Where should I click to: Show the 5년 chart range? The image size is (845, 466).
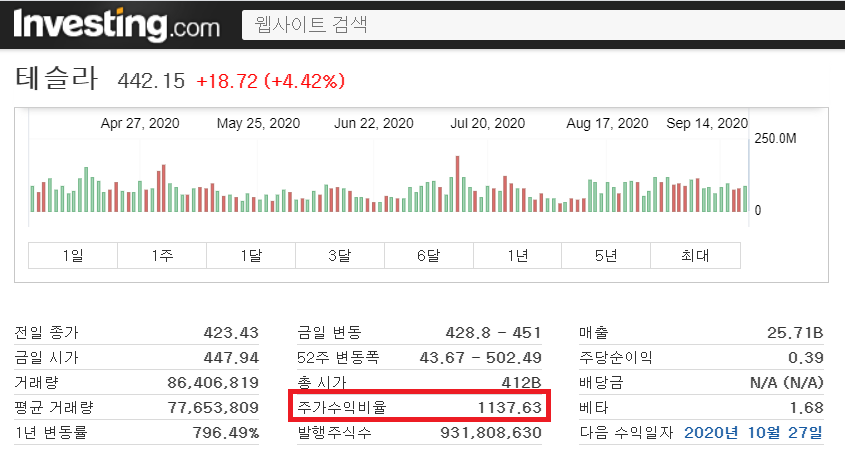606,255
